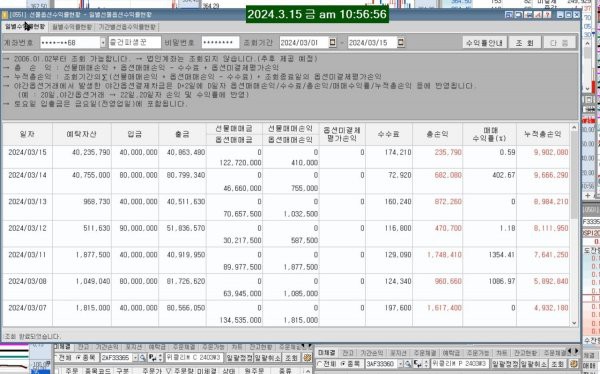
Task: Switch to the 기간별선옵수익률현황 tab
Action: pyautogui.click(x=127, y=27)
